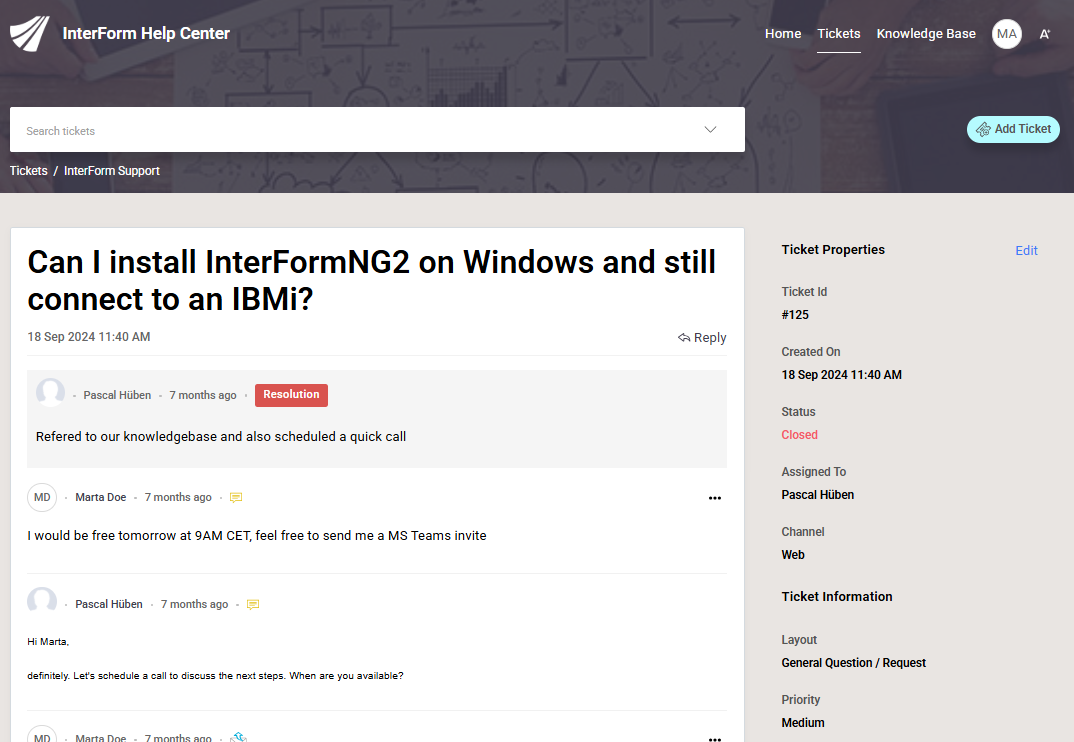
Task: Click the "I would be free tomorrow" message
Action: tap(257, 536)
